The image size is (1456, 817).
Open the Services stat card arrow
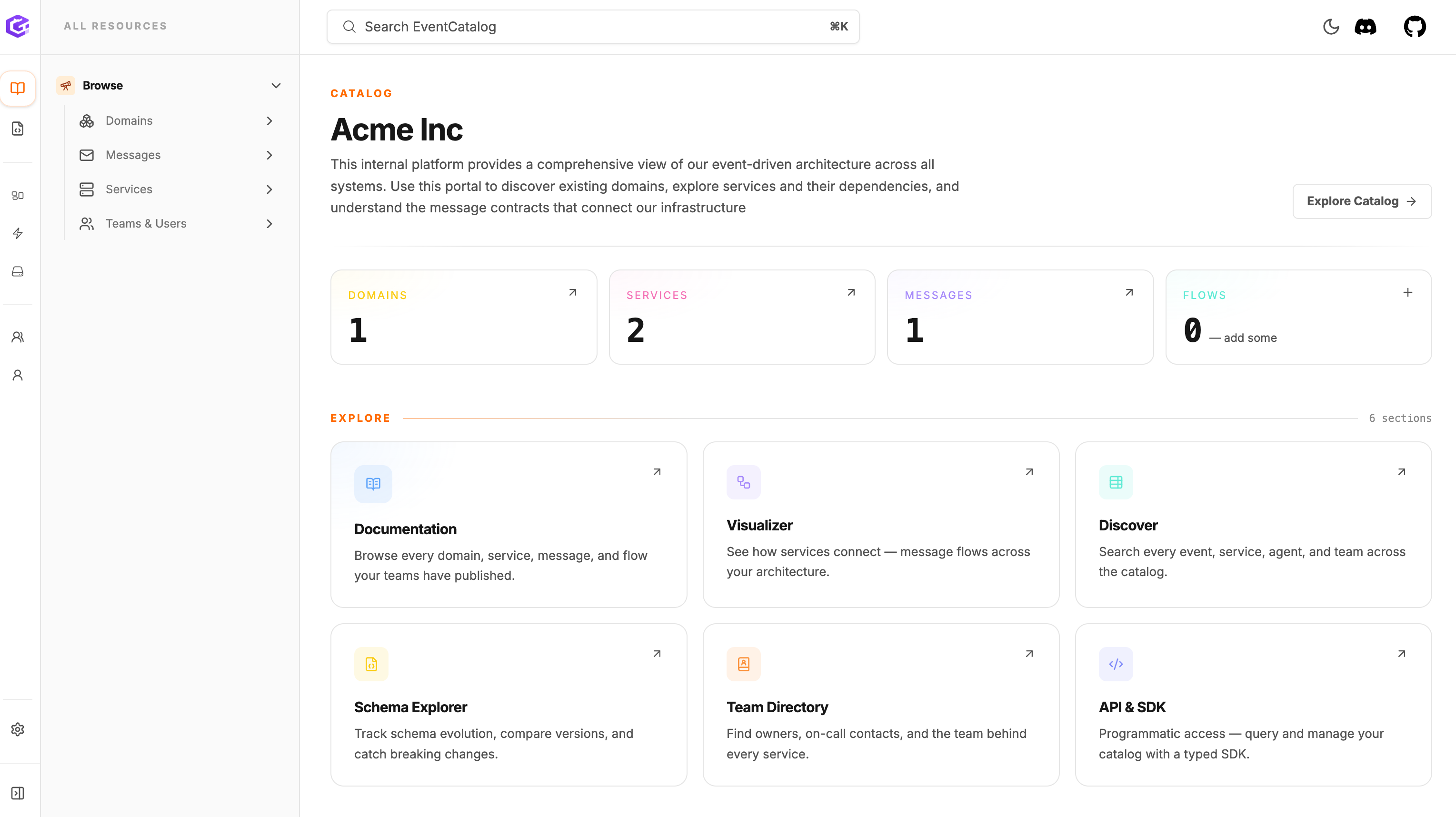tap(851, 292)
